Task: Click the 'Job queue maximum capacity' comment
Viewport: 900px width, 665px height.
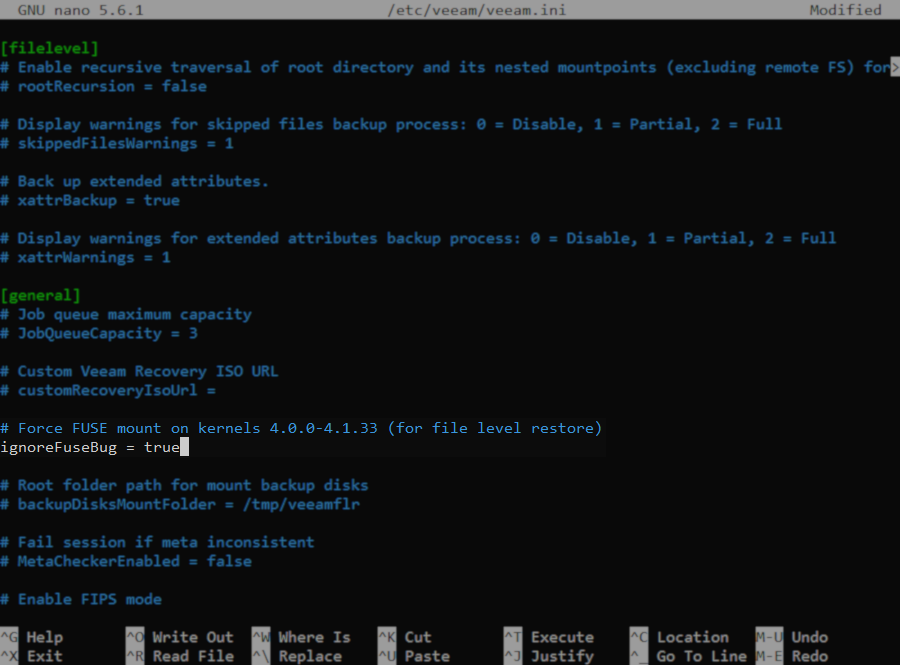Action: click(126, 314)
